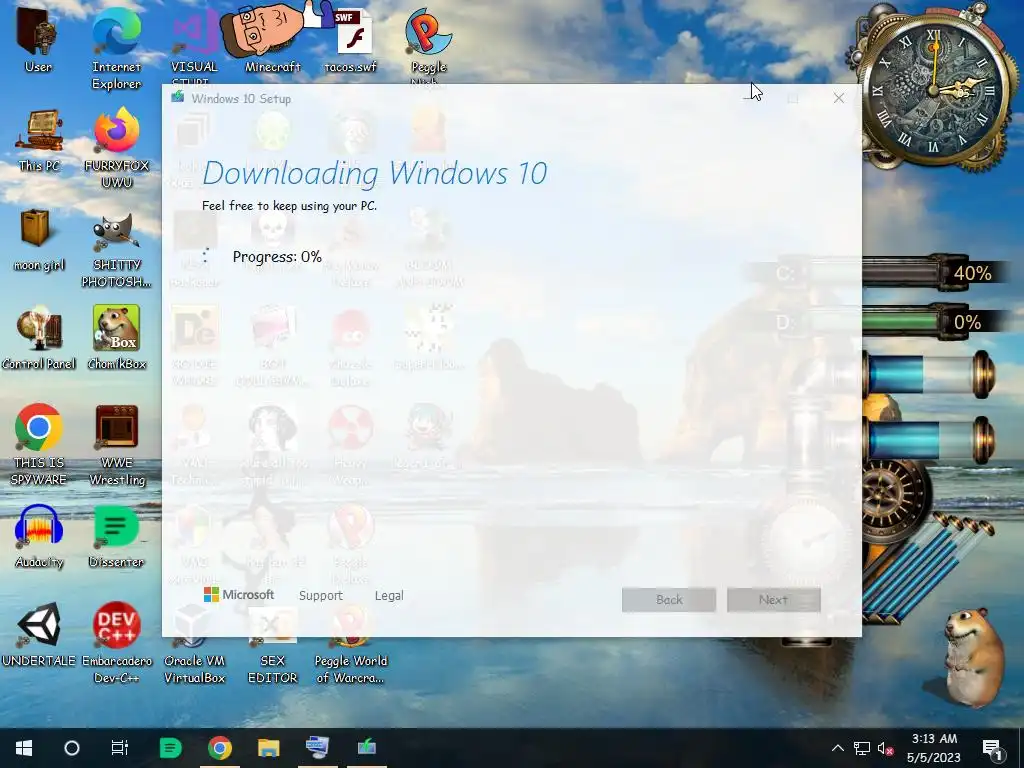Open the Minecraft desktop icon

[272, 40]
